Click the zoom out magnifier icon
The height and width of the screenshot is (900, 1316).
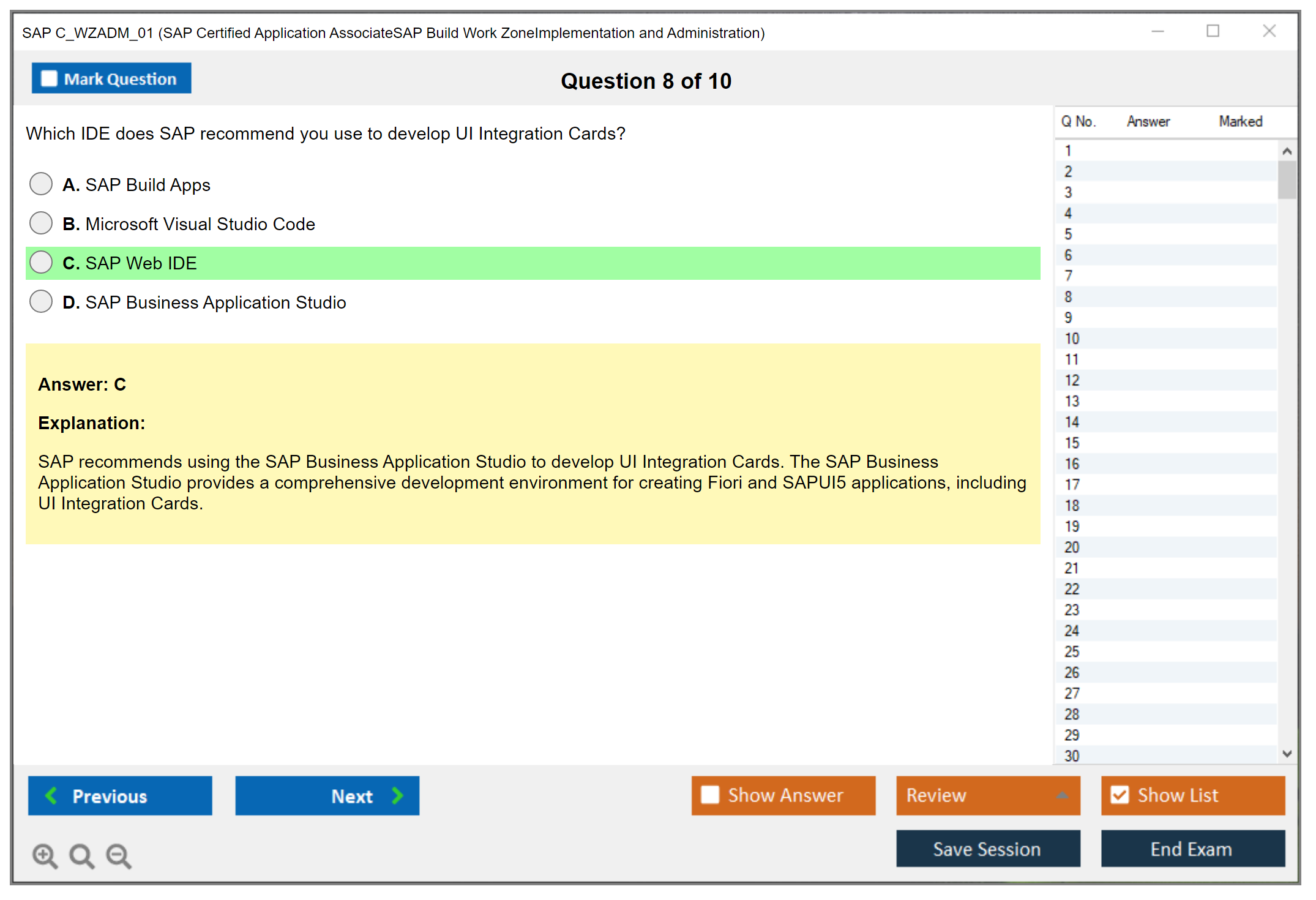tap(118, 855)
